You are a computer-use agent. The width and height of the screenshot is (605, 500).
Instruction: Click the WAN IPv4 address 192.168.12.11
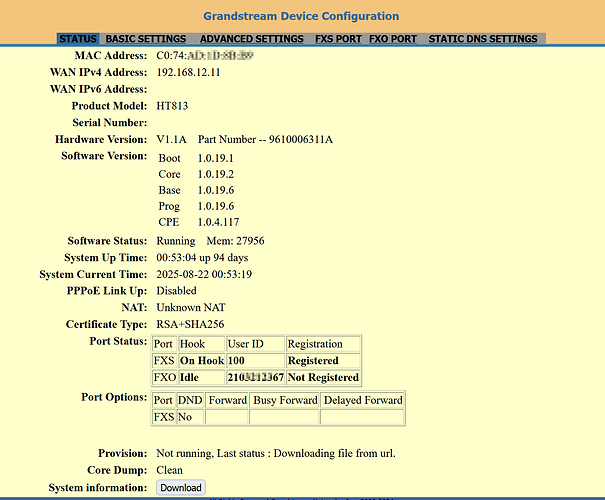(189, 73)
